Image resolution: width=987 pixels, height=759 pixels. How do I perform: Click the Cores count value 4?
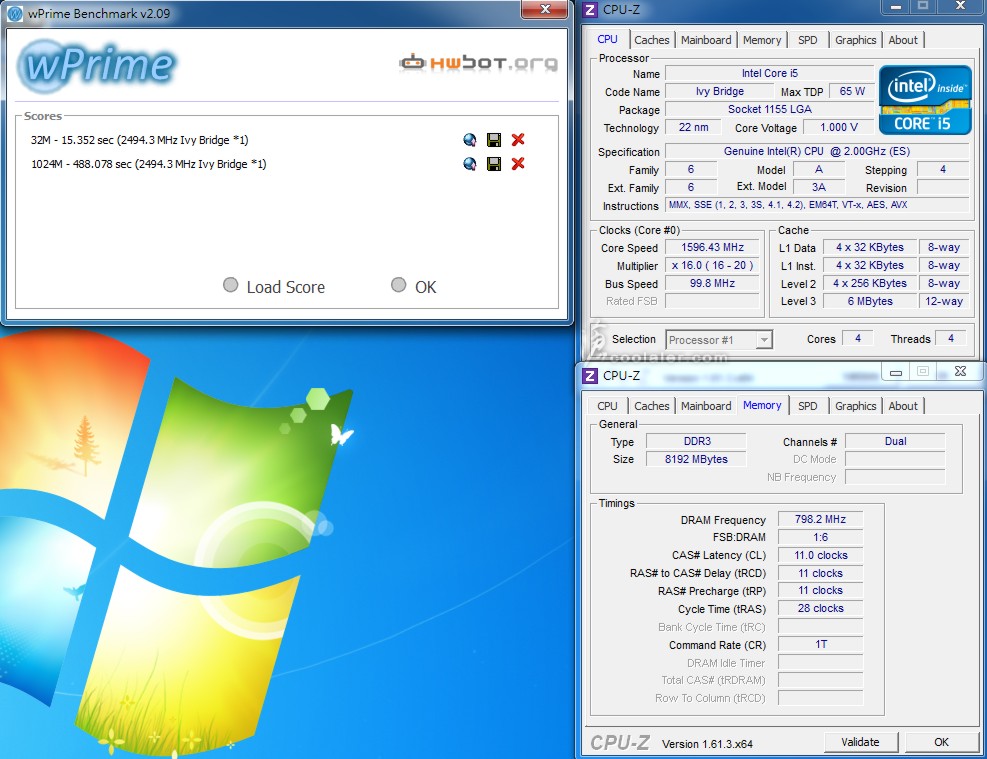click(x=857, y=339)
